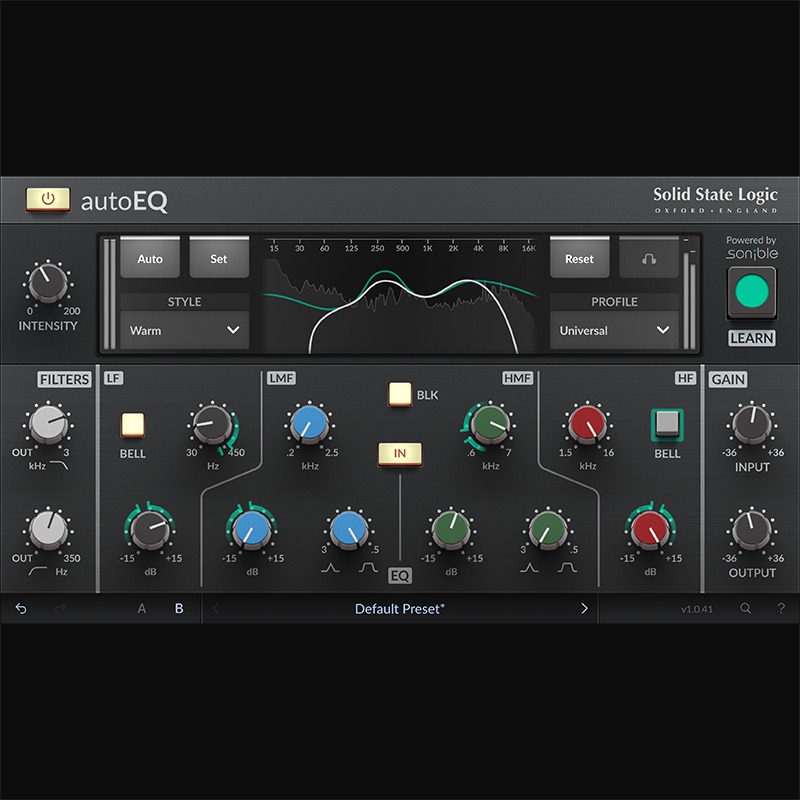Click the input level meter
800x800 pixels.
[109, 294]
